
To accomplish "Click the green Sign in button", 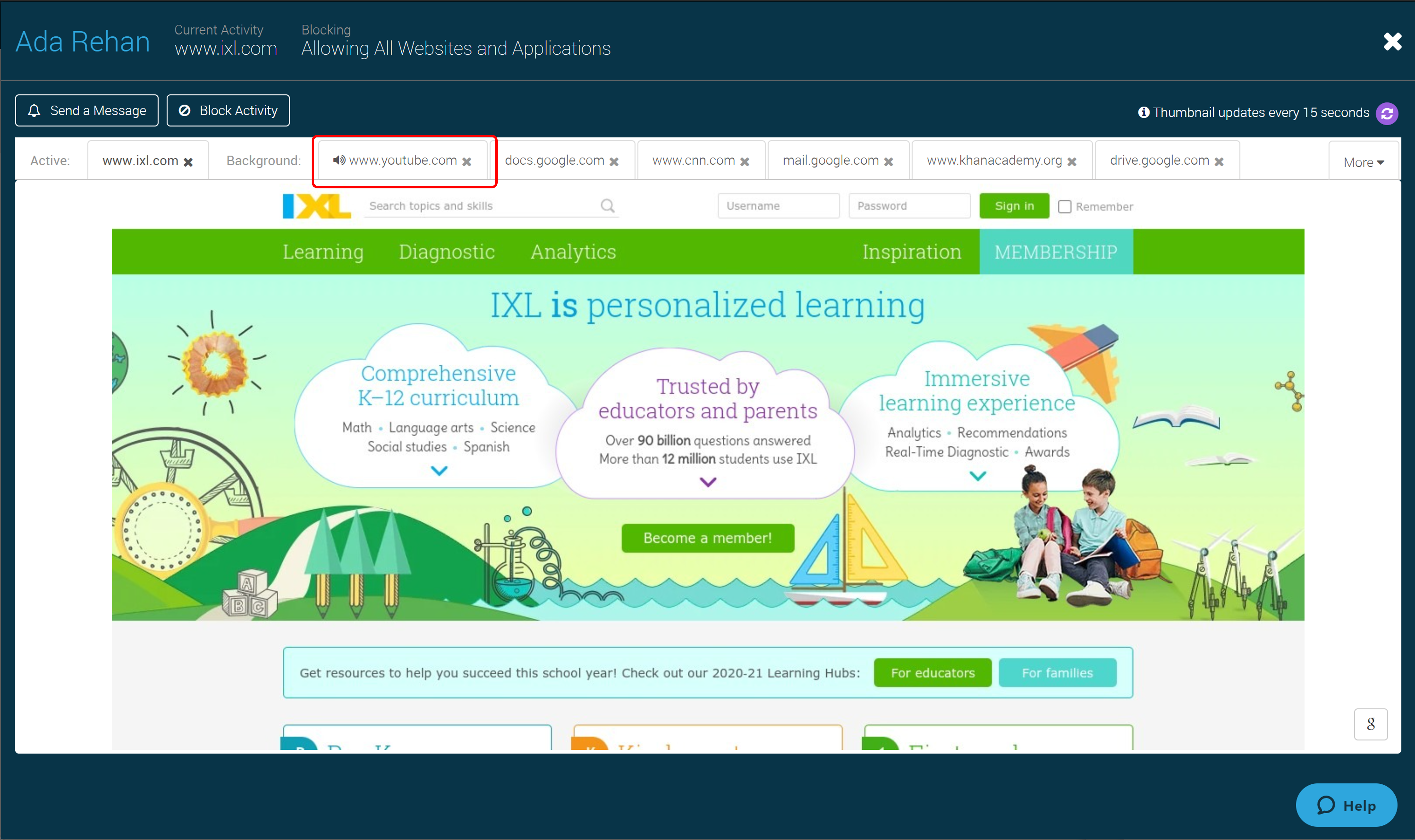I will point(1014,206).
